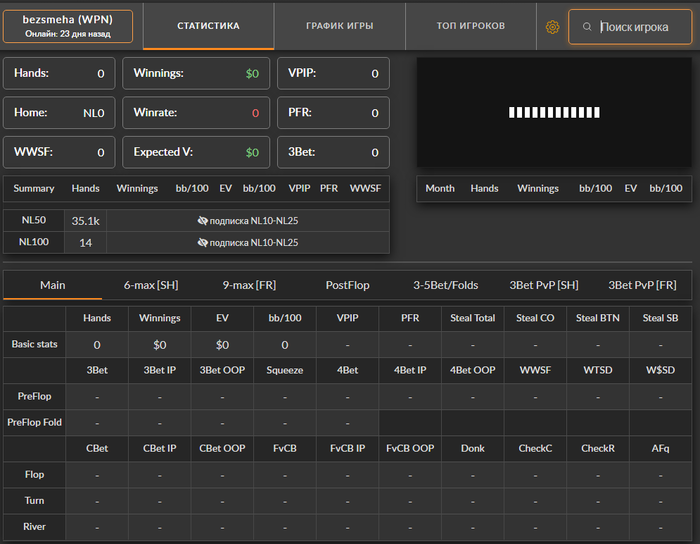Focus the Поиск игрока search field

(630, 27)
